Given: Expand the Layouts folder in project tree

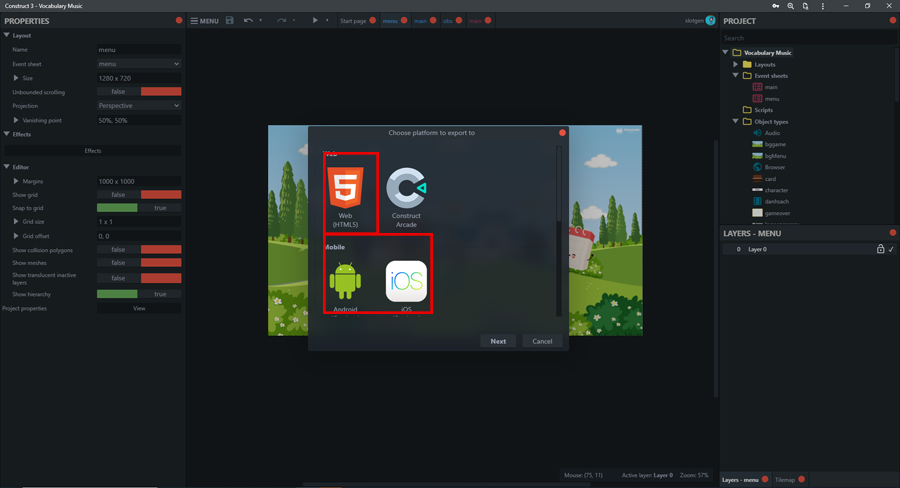Looking at the screenshot, I should (x=736, y=64).
